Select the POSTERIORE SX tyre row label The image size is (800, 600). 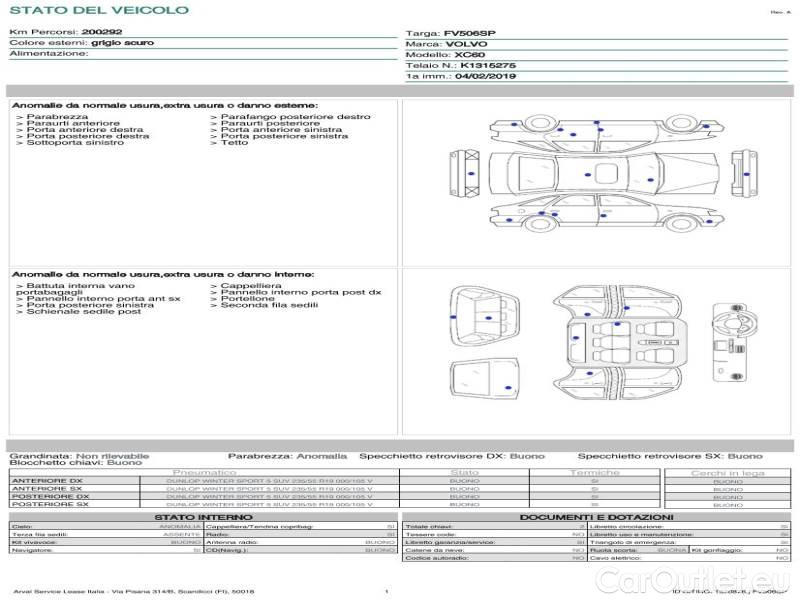coord(50,504)
